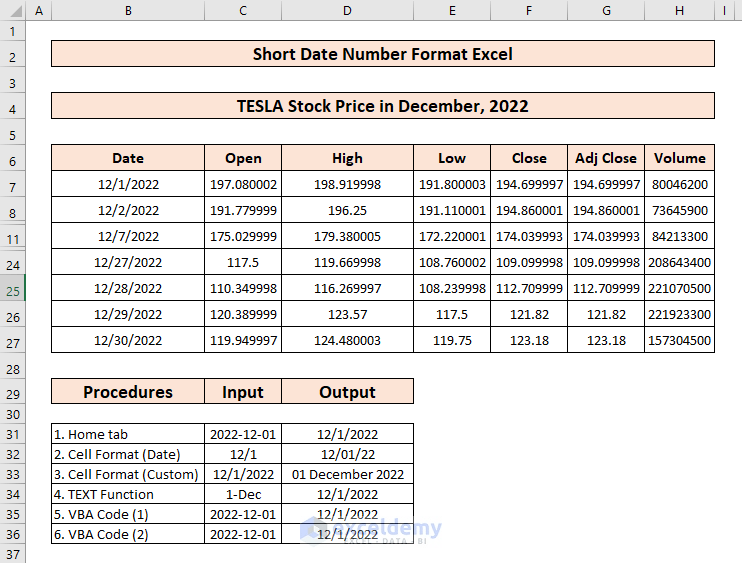Viewport: 742px width, 563px height.
Task: Select '5. VBA Code (1)' cell
Action: pyautogui.click(x=128, y=514)
